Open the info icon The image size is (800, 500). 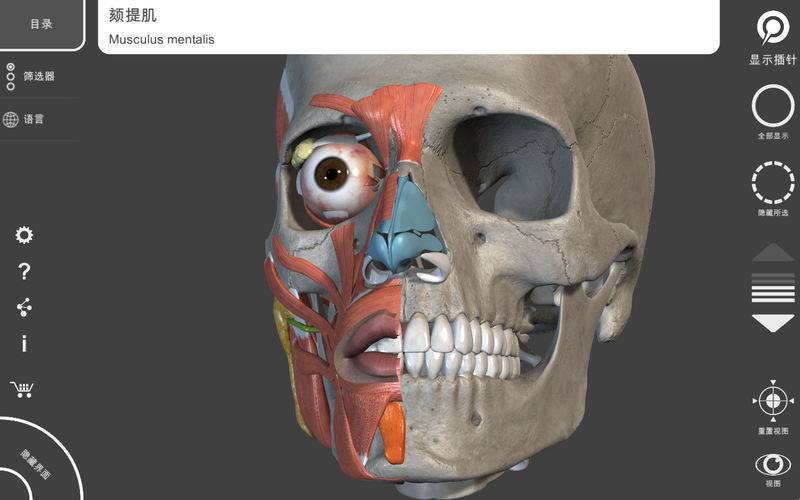pyautogui.click(x=24, y=343)
